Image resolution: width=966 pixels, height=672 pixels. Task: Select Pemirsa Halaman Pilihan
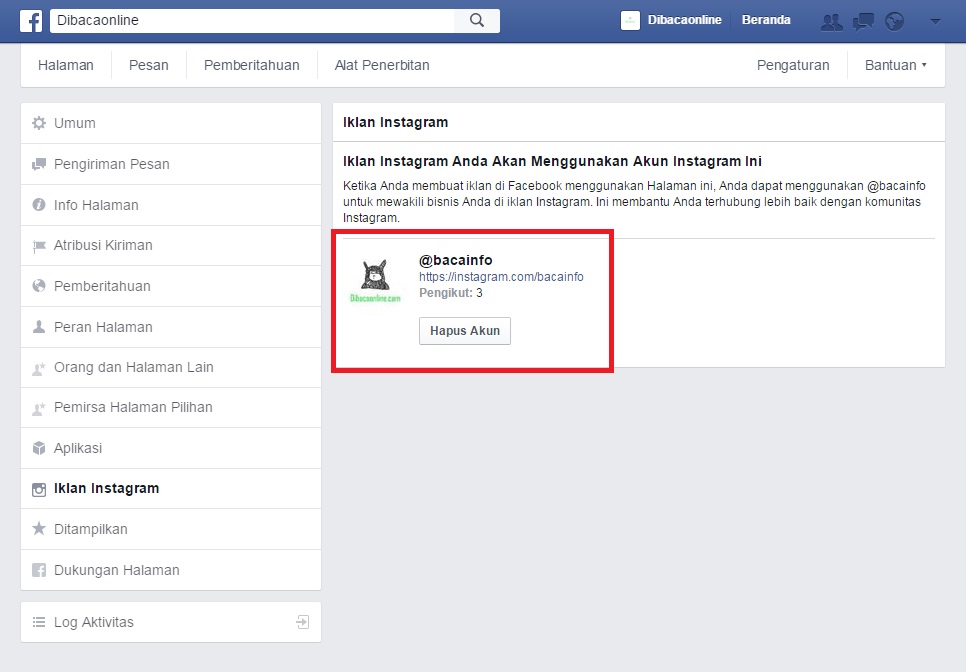171,407
